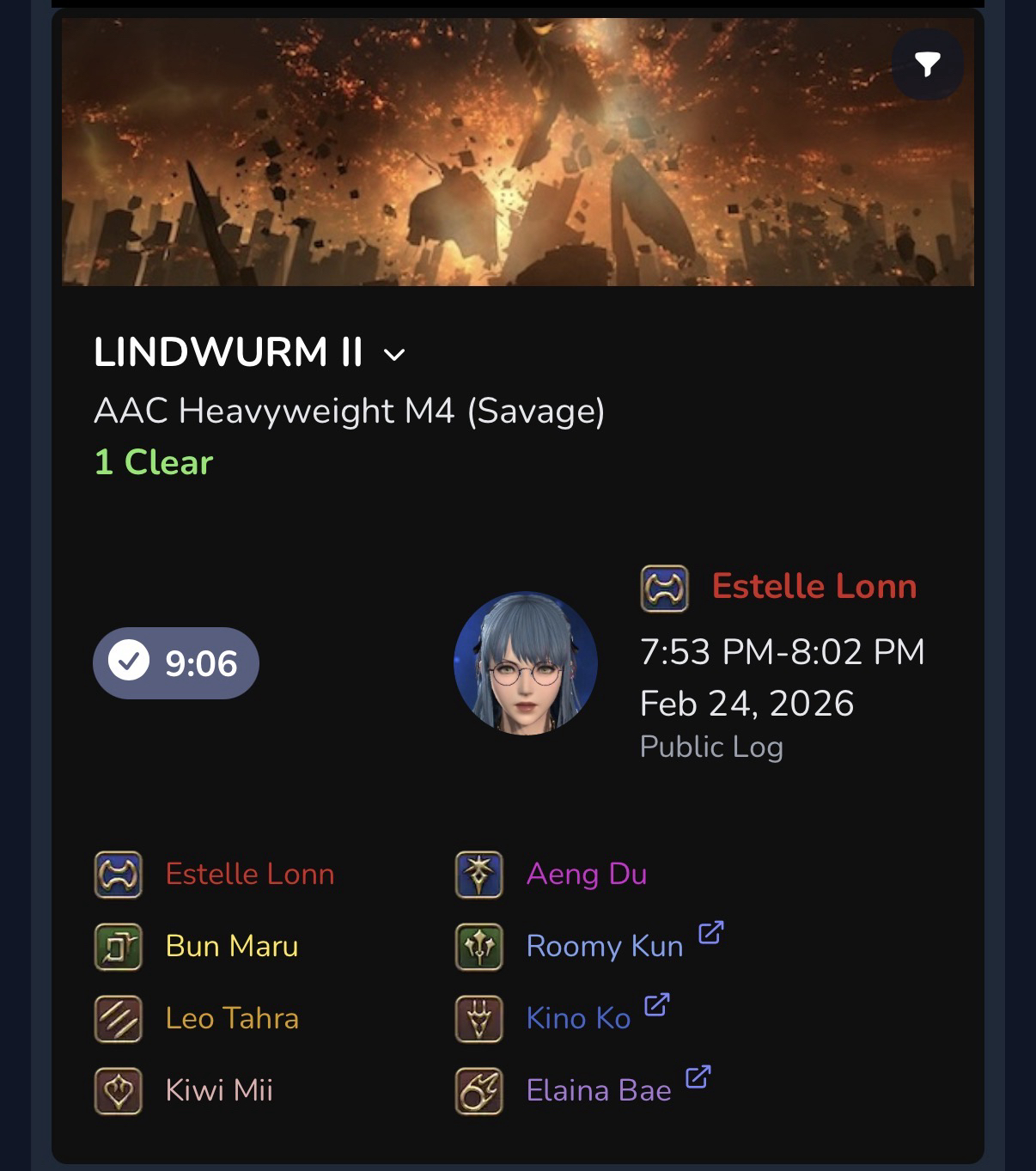Click the checkmark icon beside 9:06
This screenshot has height=1171, width=1036.
(x=129, y=662)
